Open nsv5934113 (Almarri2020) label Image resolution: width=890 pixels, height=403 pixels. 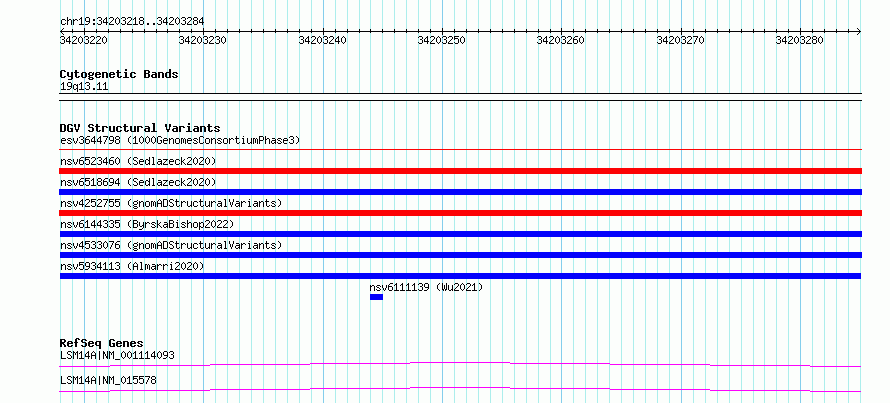click(x=132, y=266)
